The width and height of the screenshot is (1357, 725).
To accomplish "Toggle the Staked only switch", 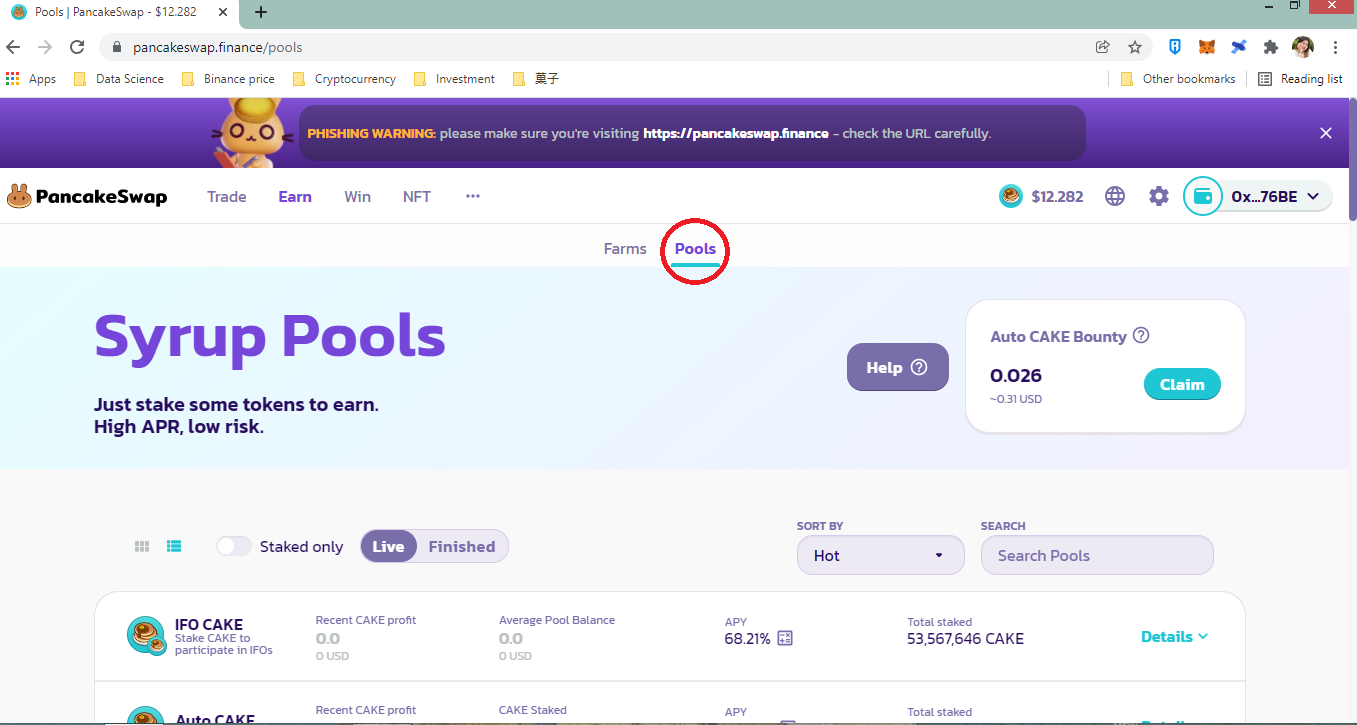I will pyautogui.click(x=234, y=546).
